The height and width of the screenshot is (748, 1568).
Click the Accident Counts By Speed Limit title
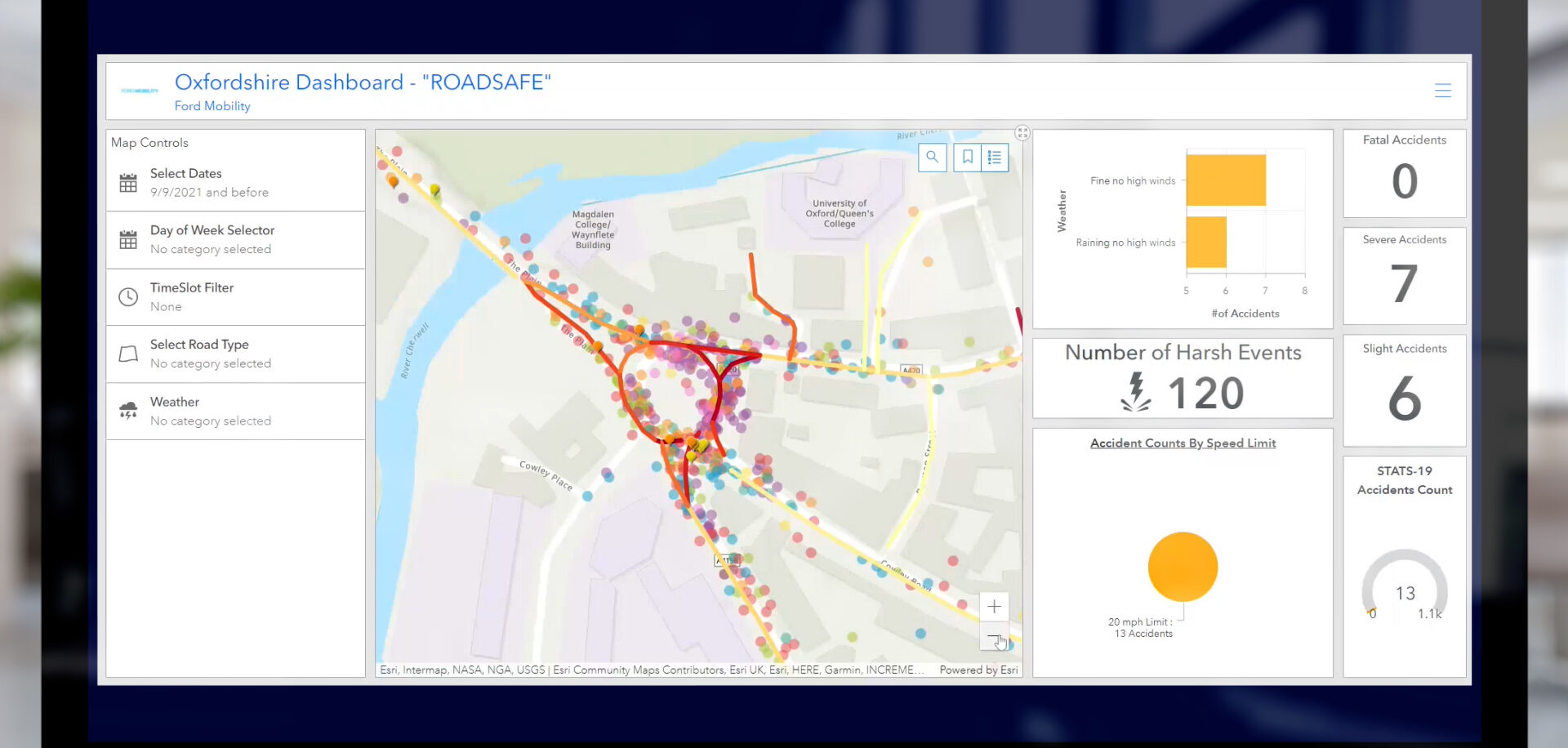1183,443
